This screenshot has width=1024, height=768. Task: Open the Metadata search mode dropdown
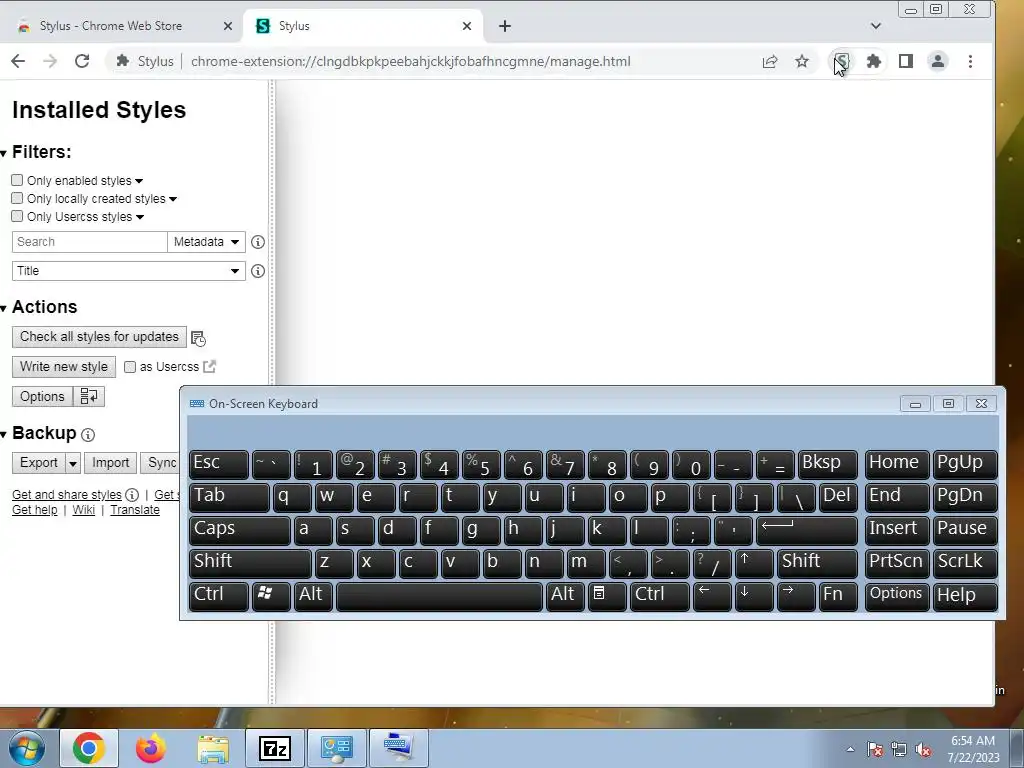click(206, 242)
